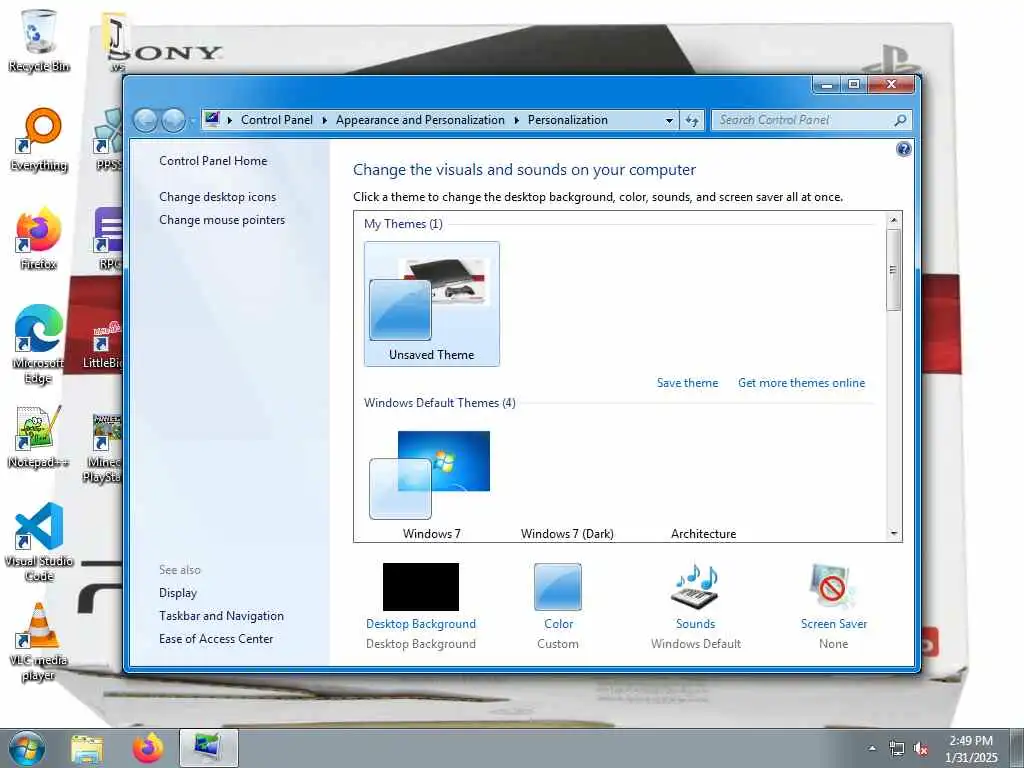Open Ease of Access Center link

coord(216,639)
